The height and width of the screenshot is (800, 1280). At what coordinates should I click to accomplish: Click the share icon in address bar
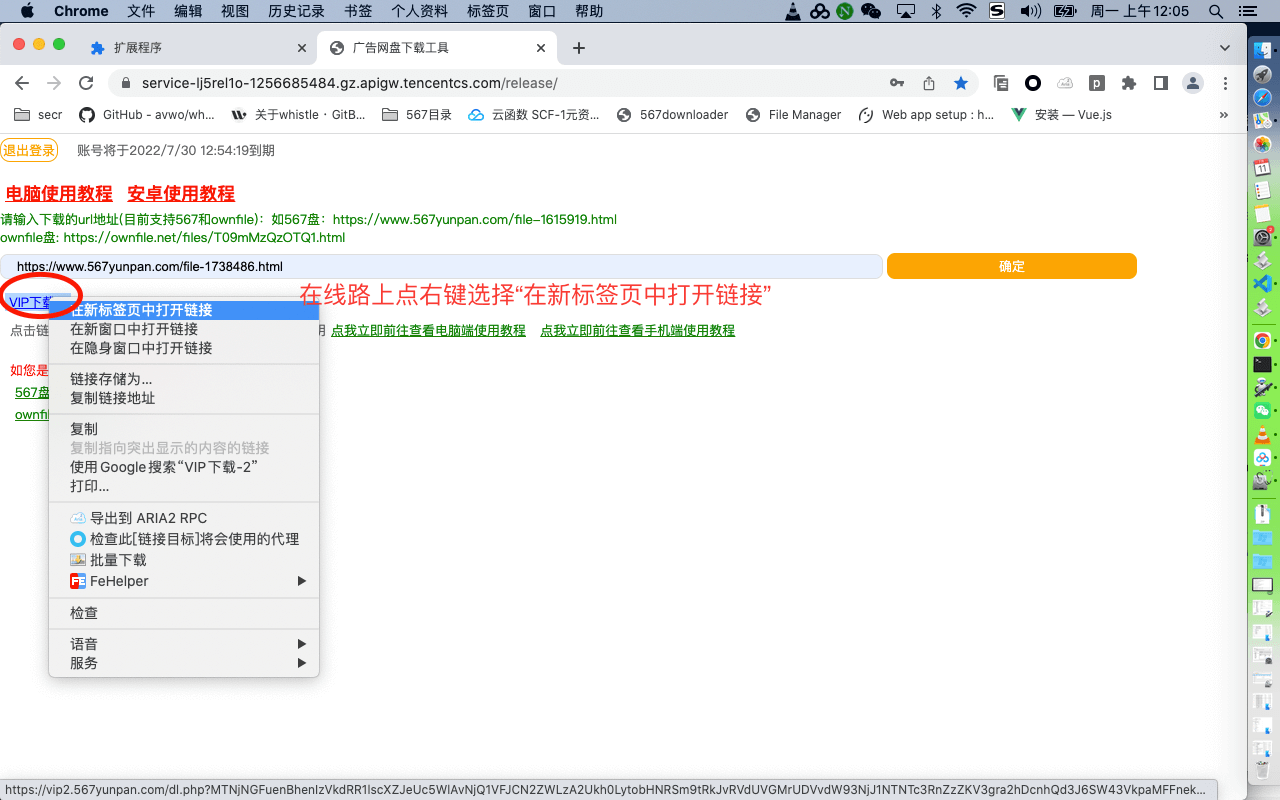click(x=929, y=83)
